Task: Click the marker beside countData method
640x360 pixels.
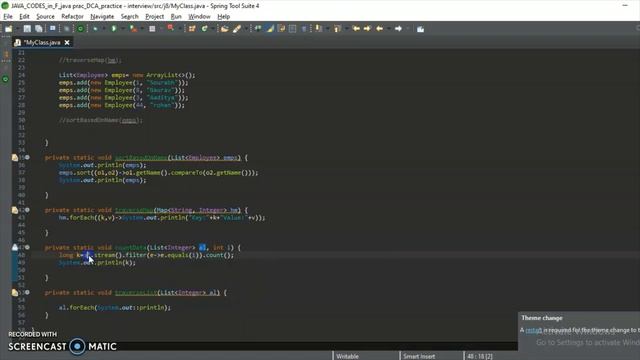Action: pyautogui.click(x=15, y=247)
